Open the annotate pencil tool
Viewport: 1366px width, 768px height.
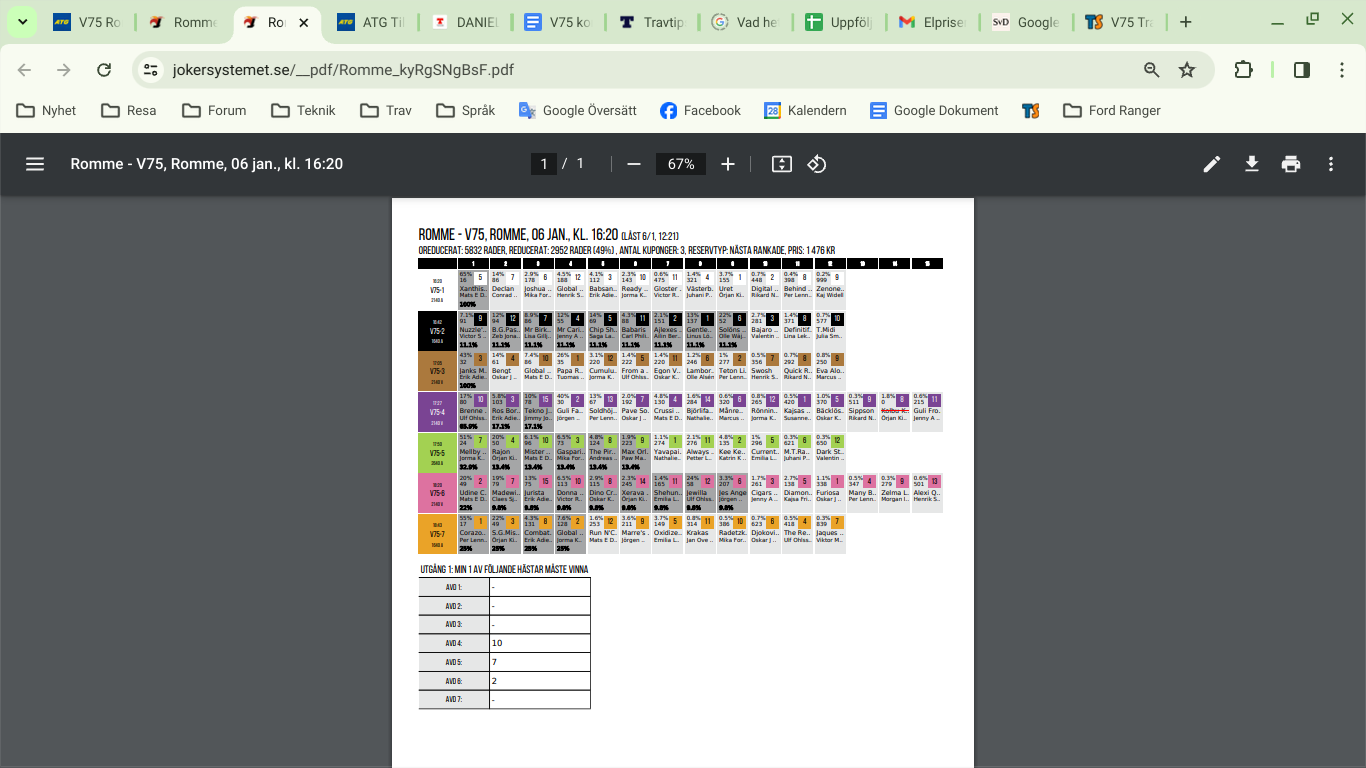tap(1212, 164)
